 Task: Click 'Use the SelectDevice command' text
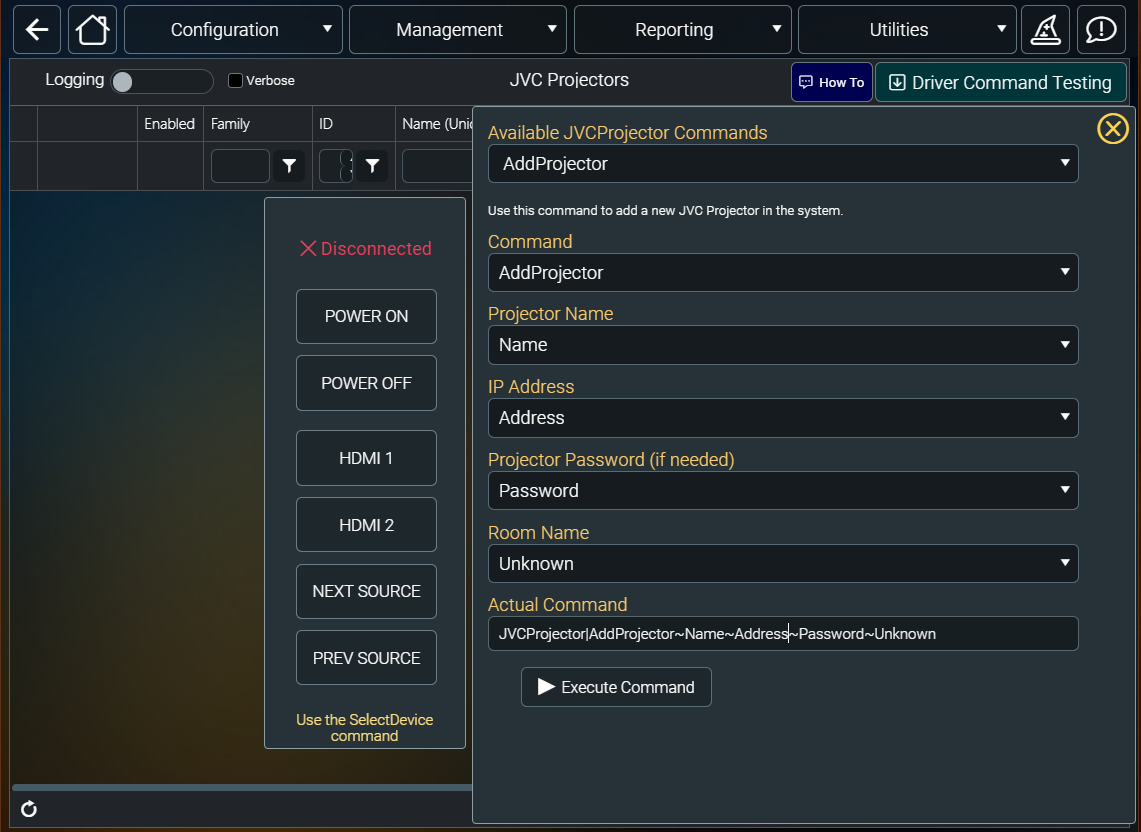tap(365, 728)
